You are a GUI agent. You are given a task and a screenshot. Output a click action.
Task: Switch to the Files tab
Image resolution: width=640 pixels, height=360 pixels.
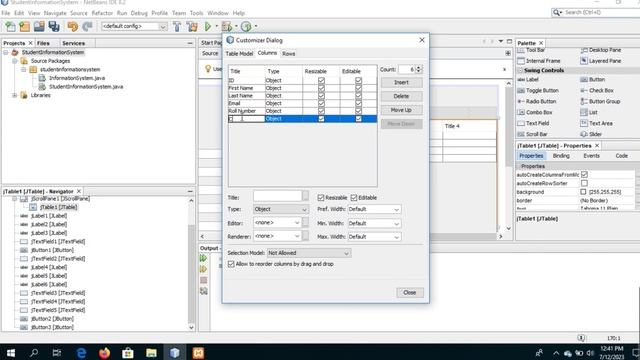43,43
